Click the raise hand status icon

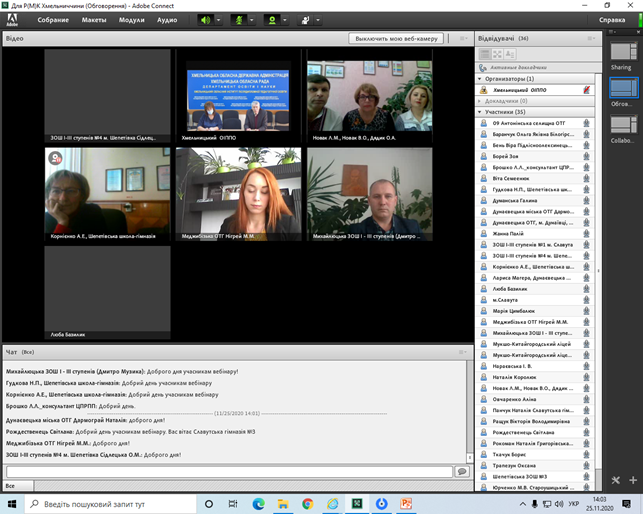305,20
